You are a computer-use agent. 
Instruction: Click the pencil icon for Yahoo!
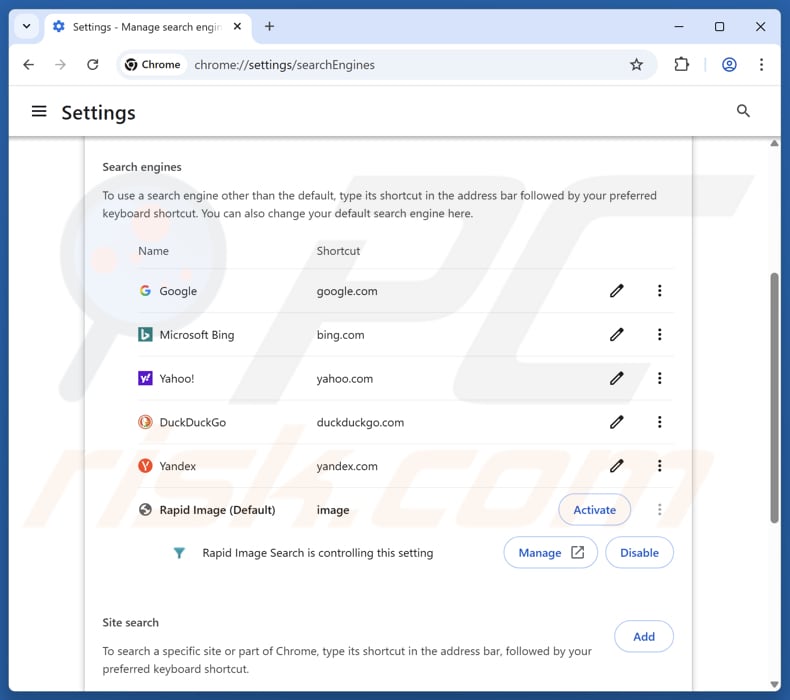click(x=617, y=379)
